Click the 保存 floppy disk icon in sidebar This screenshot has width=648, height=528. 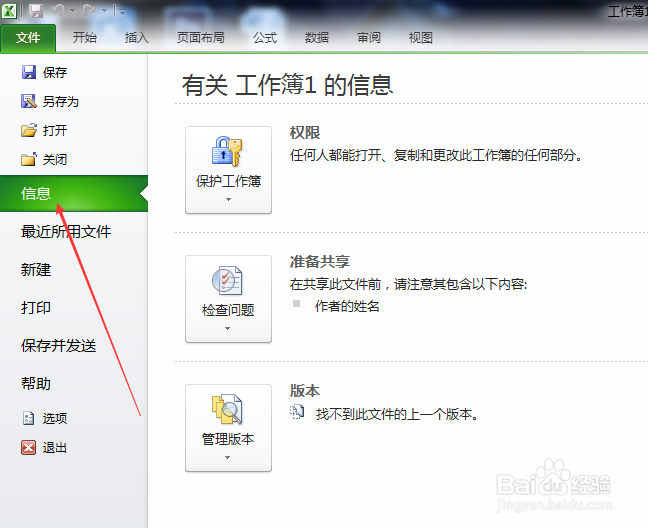click(x=29, y=72)
